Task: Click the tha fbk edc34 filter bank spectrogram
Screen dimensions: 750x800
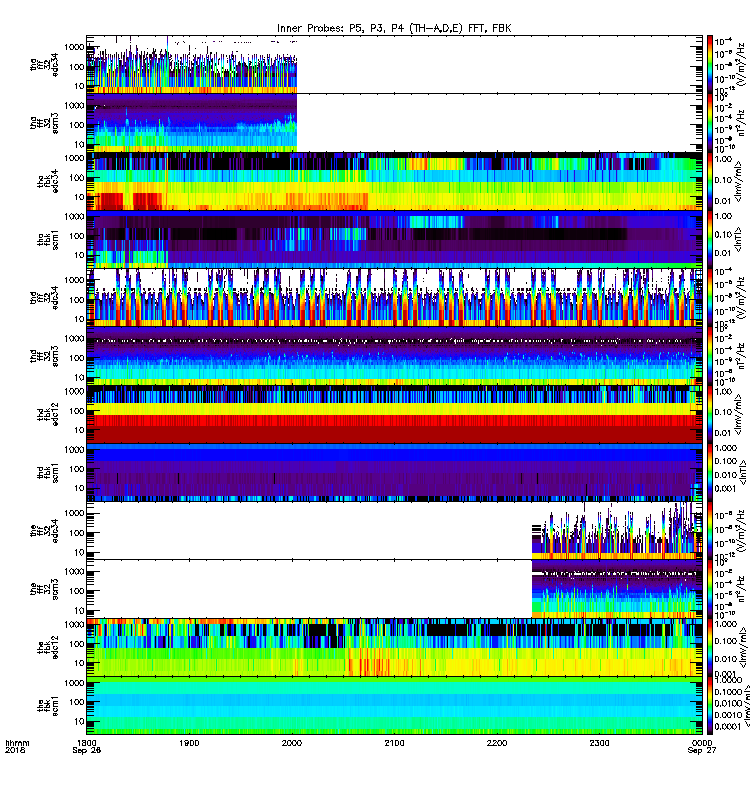Action: tap(394, 181)
